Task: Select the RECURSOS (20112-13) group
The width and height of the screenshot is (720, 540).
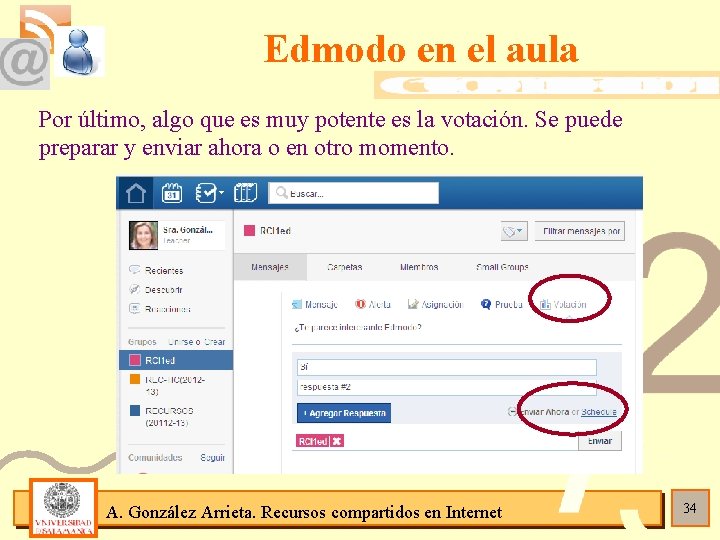Action: point(169,416)
